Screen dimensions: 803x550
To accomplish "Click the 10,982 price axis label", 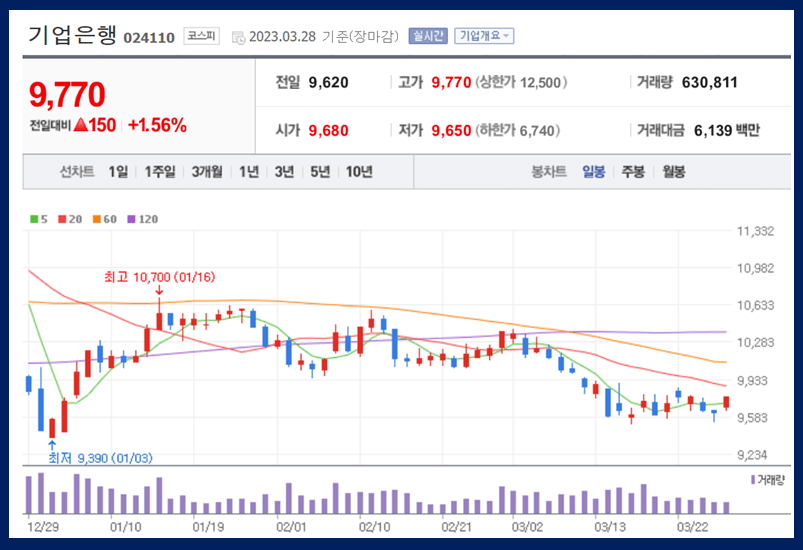I will click(x=755, y=268).
